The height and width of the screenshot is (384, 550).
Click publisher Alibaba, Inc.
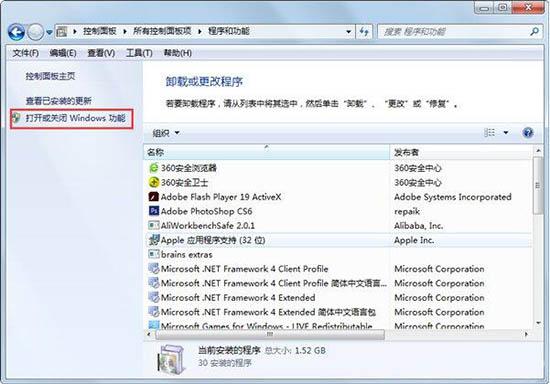point(418,225)
